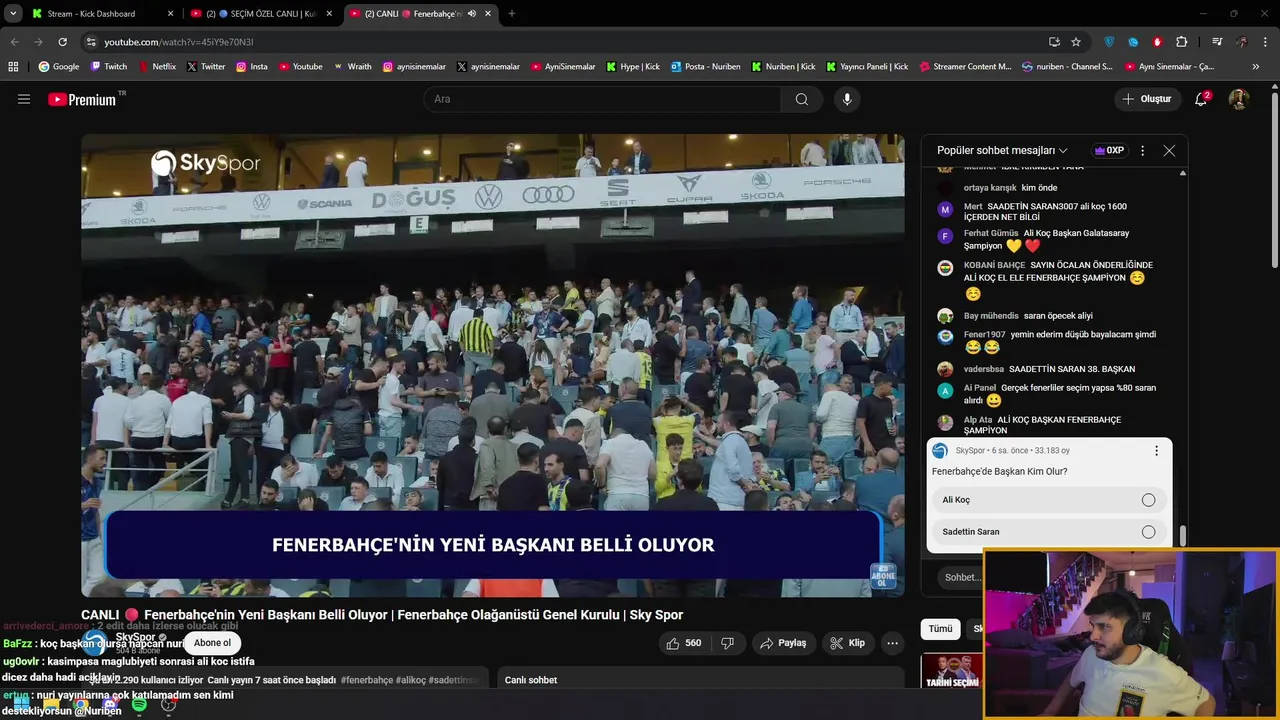Viewport: 1280px width, 720px height.
Task: Open the Yayıncı Paneli | Kick bookmark
Action: (867, 66)
